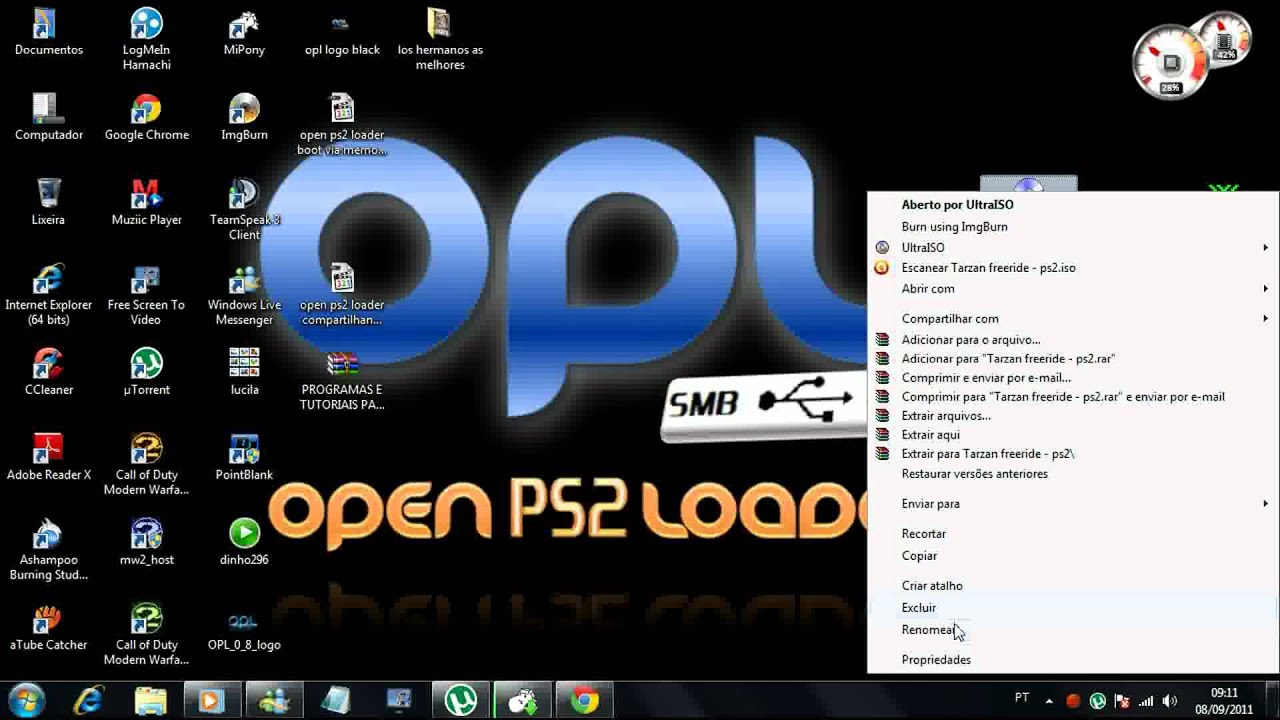Launch the µTorrent desktop shortcut
This screenshot has width=1280, height=720.
(x=146, y=373)
